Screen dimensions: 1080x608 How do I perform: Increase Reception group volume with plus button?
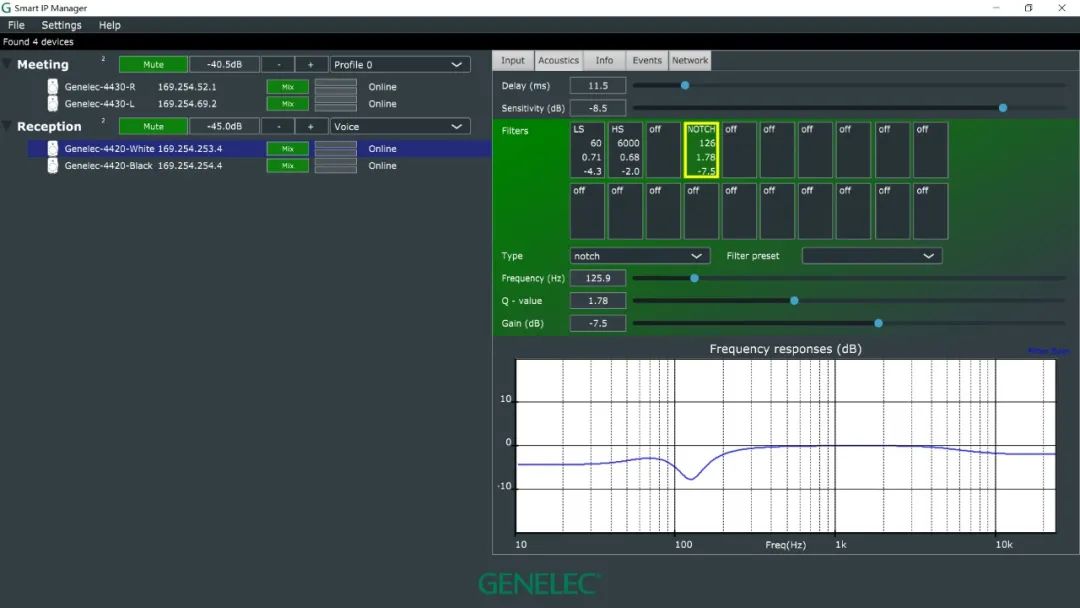311,126
